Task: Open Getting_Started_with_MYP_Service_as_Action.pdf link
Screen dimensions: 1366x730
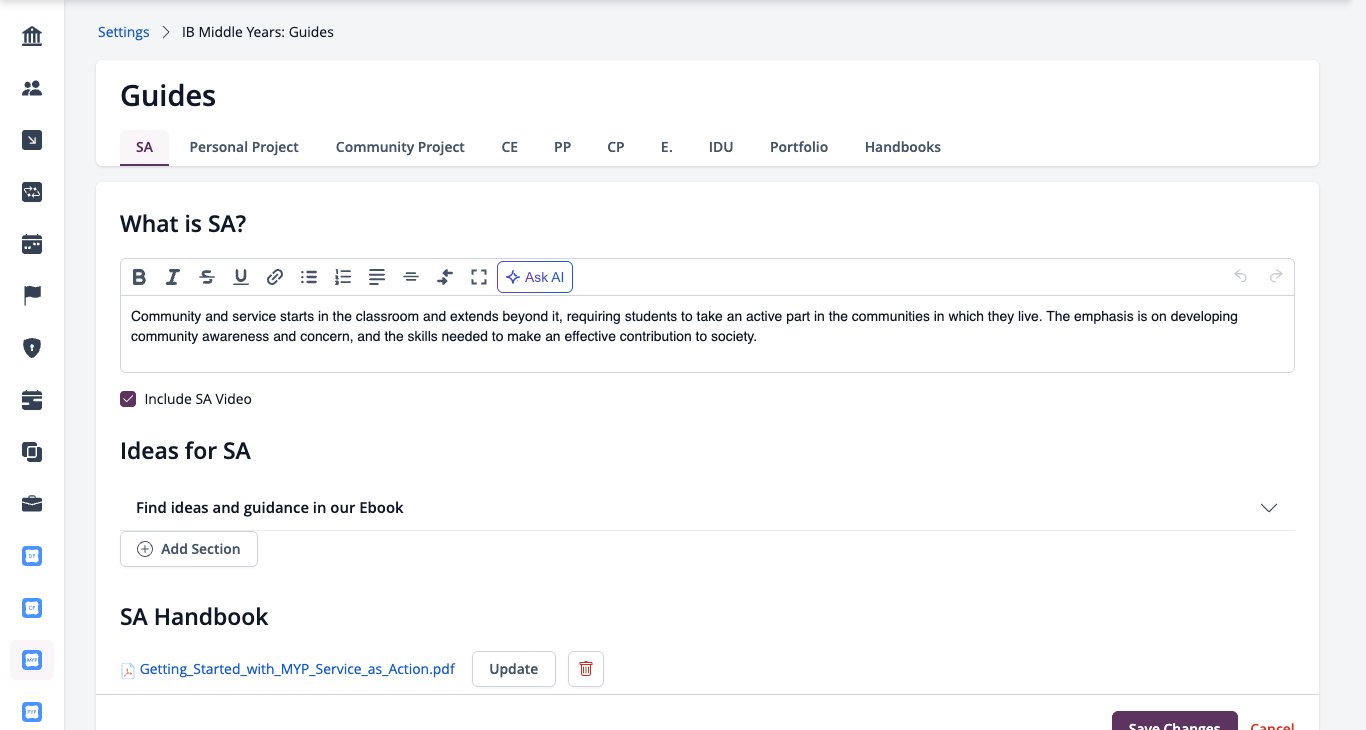Action: tap(297, 669)
